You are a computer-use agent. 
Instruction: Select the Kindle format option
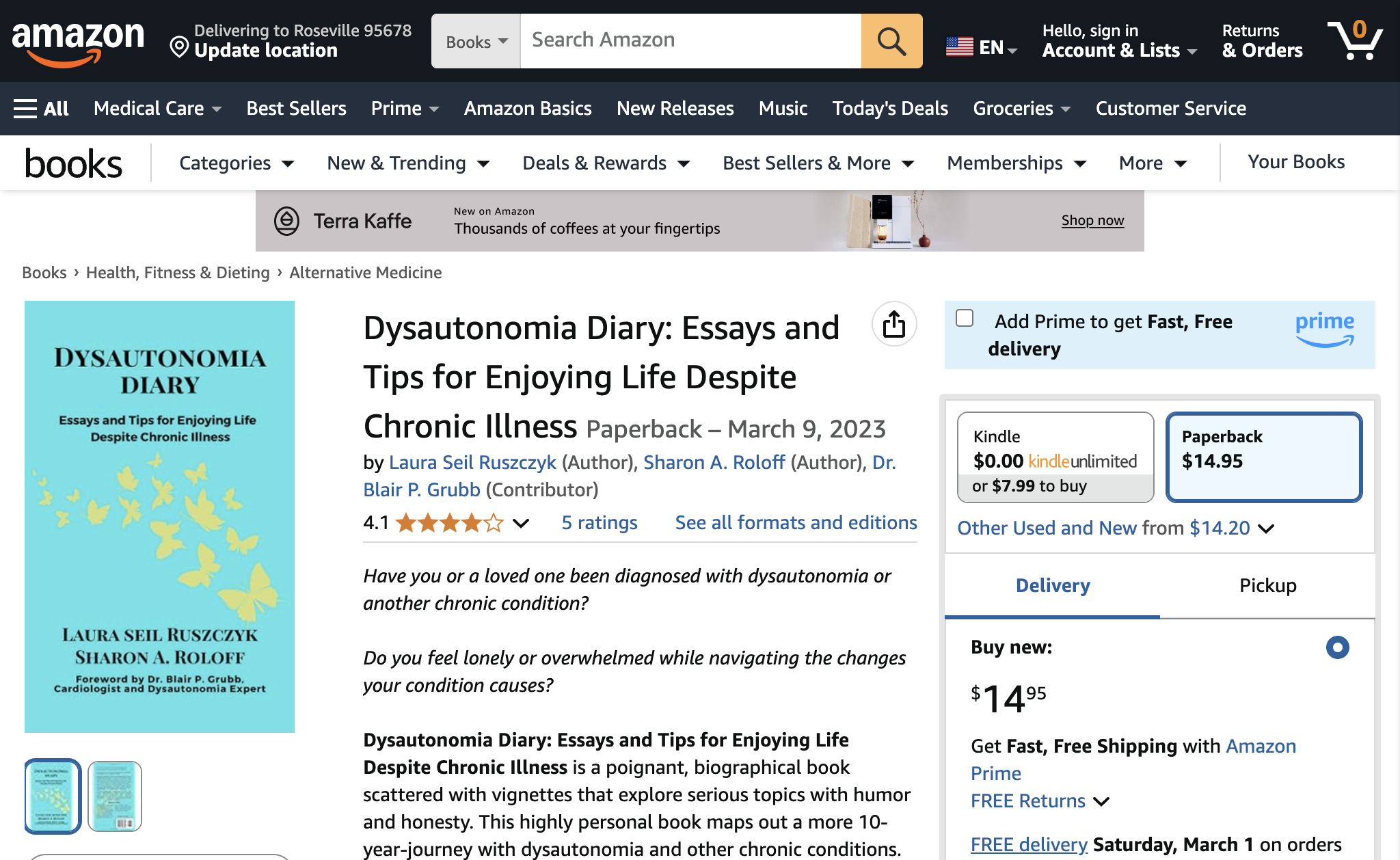click(x=1055, y=457)
